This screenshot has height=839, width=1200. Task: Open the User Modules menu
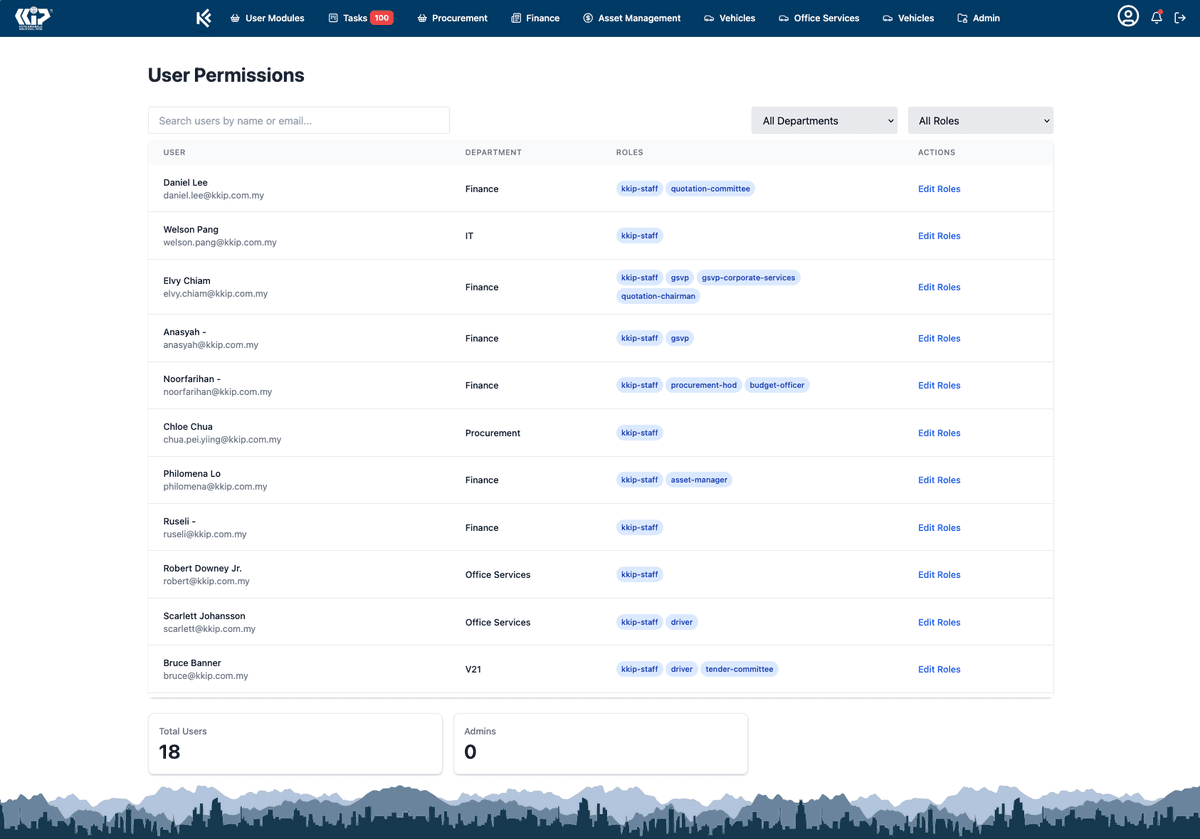[x=267, y=18]
